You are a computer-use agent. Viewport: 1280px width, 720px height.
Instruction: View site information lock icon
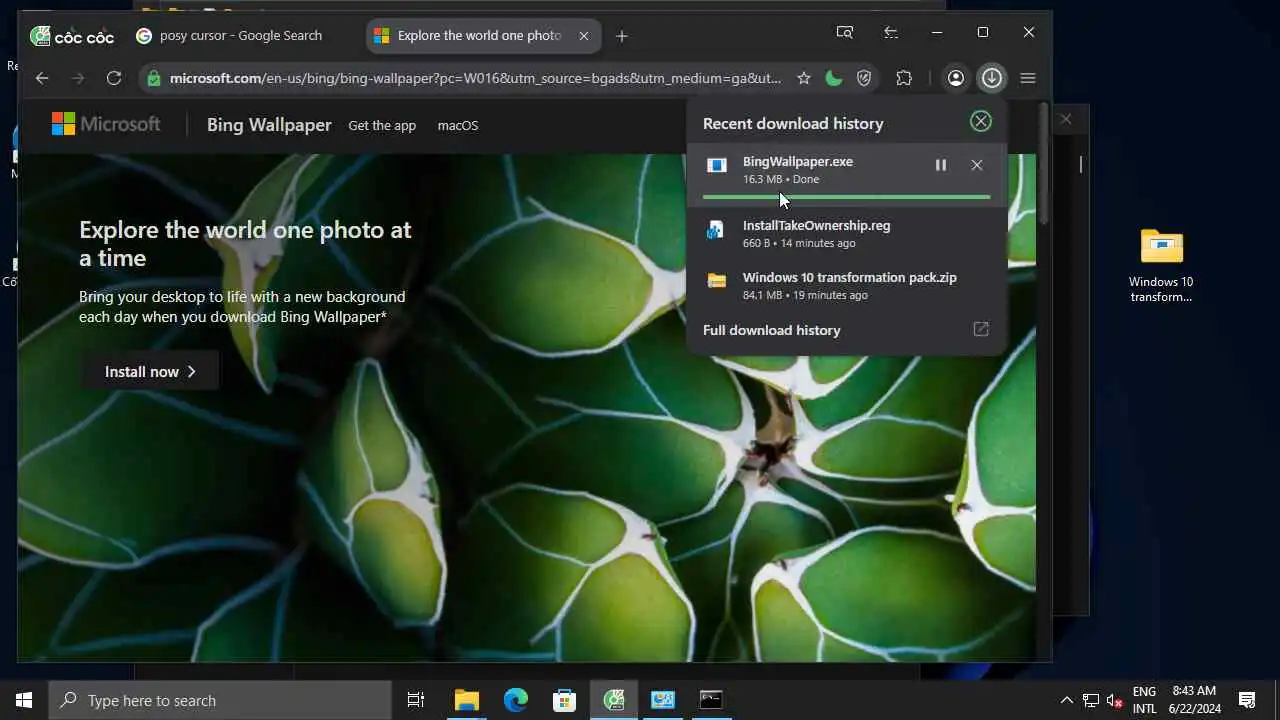[x=153, y=78]
